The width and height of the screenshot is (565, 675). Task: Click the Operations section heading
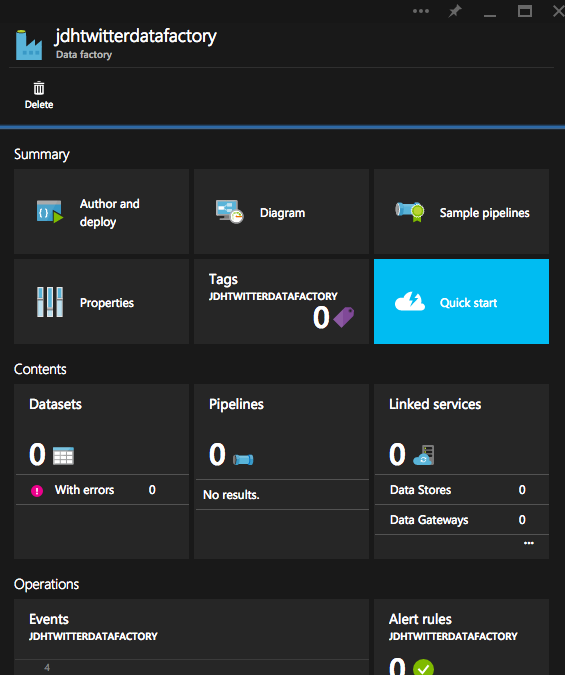(47, 584)
